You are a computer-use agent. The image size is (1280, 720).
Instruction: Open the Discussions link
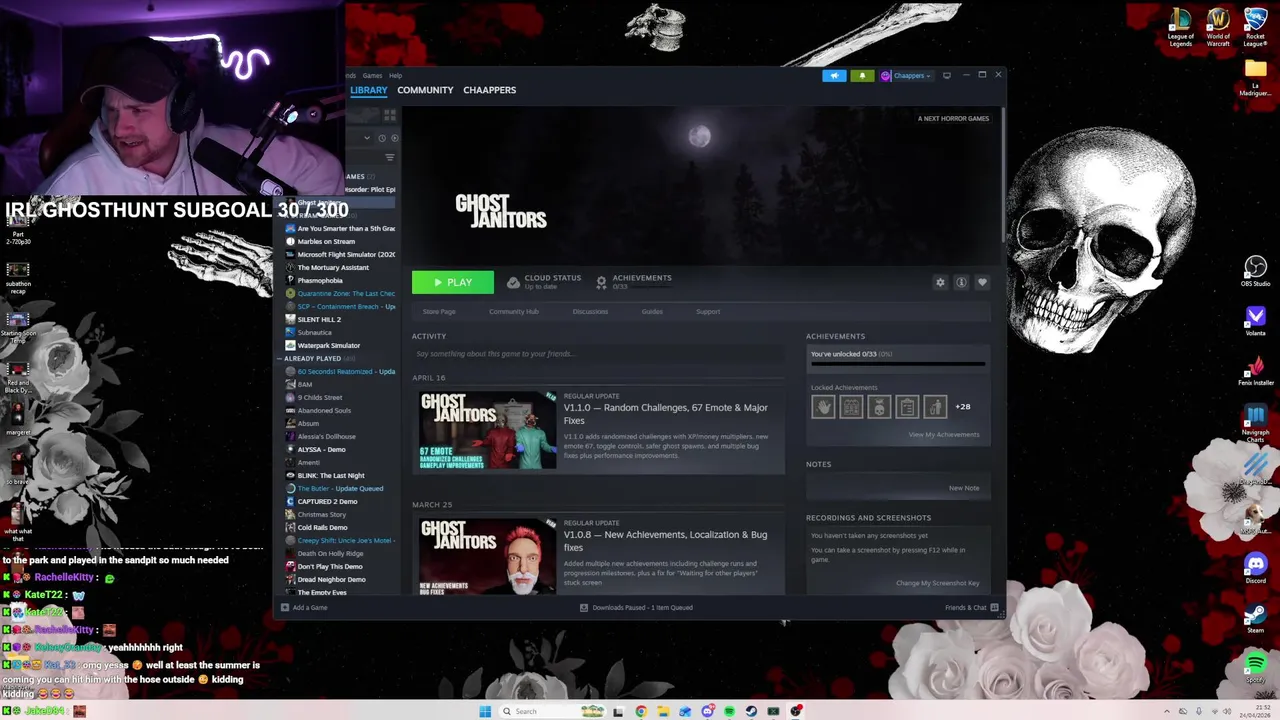(x=590, y=311)
